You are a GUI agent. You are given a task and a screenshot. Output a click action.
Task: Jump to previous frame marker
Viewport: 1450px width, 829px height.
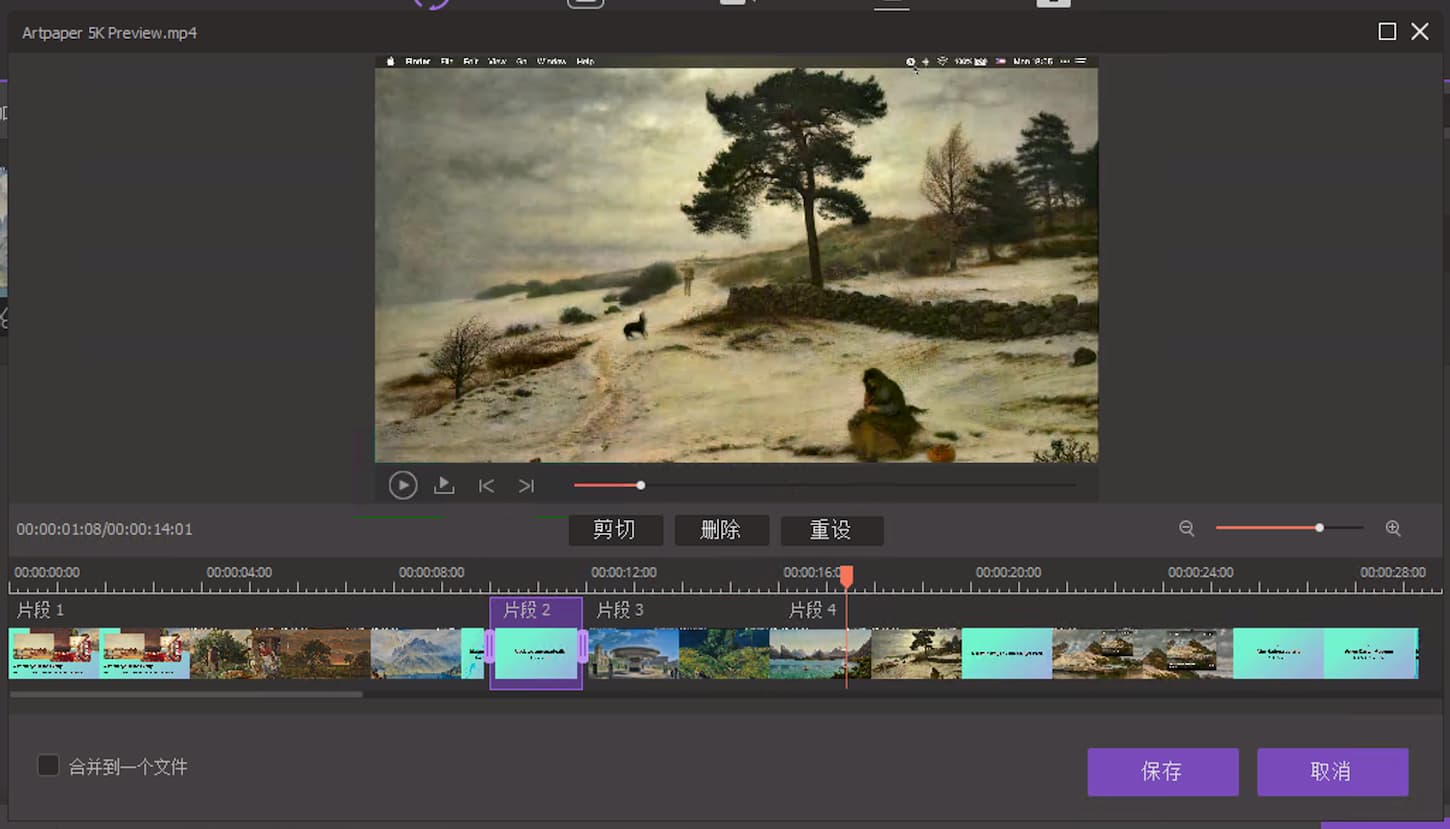pyautogui.click(x=486, y=486)
